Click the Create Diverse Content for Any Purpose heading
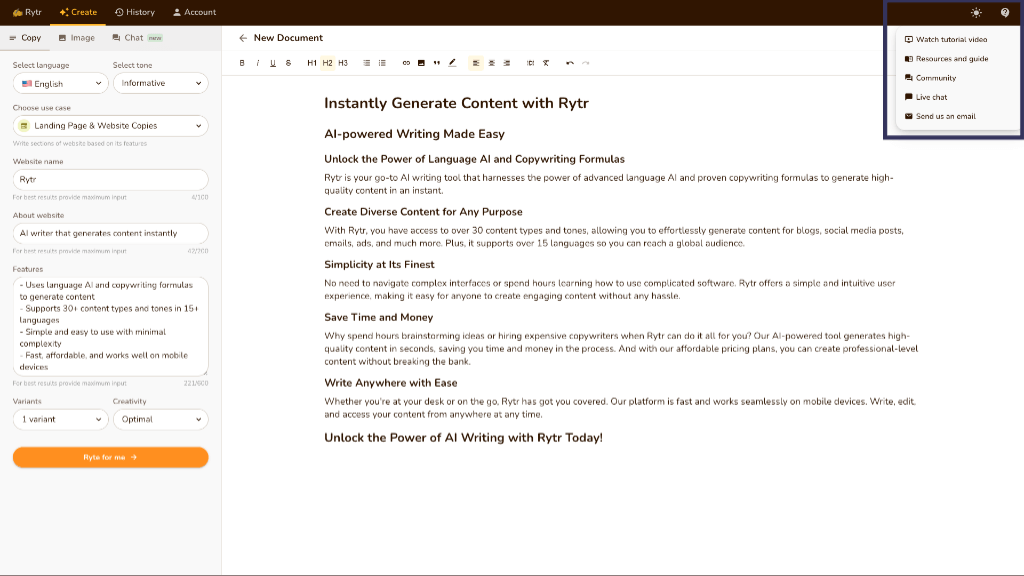 point(423,212)
